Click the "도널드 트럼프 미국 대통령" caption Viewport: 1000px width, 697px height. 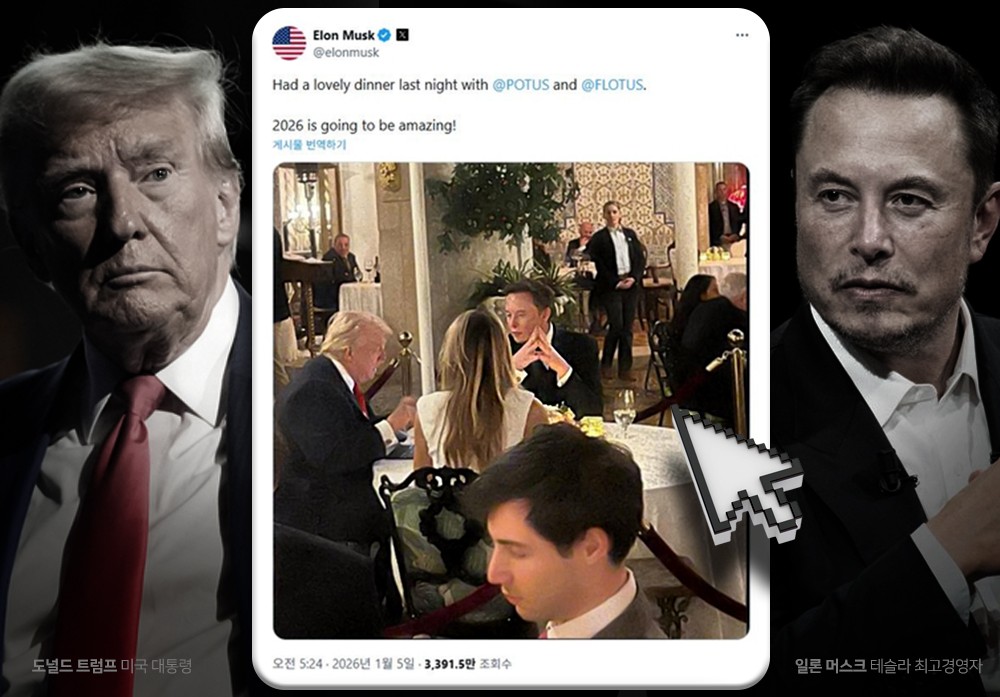click(x=111, y=665)
